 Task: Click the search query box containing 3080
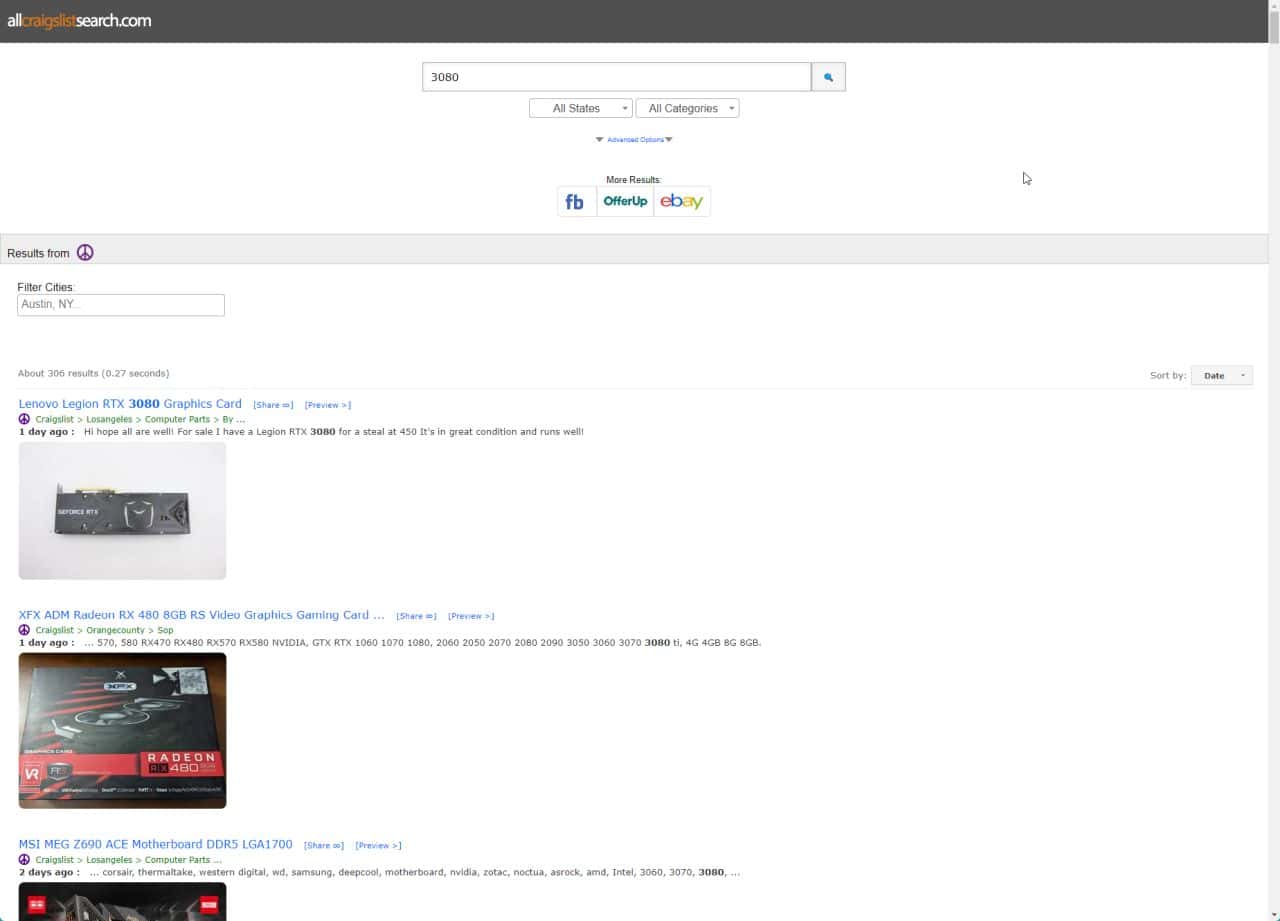(616, 77)
